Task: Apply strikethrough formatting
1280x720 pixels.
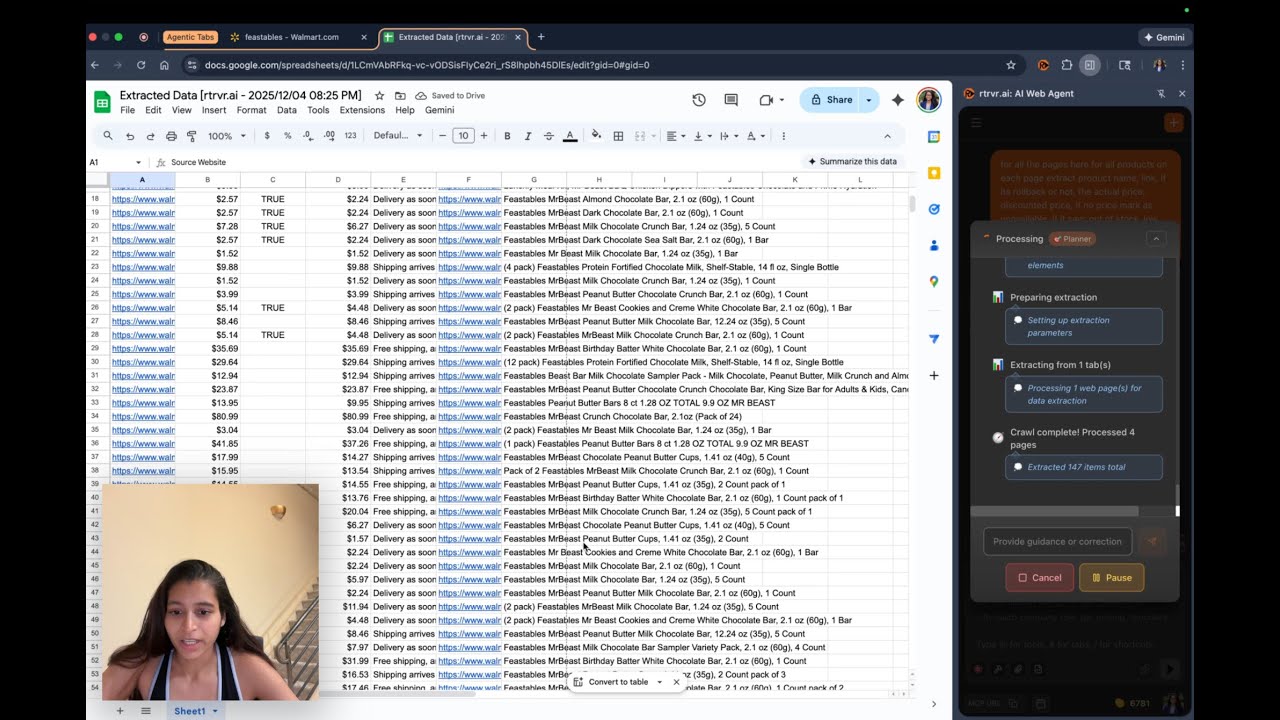Action: (549, 136)
